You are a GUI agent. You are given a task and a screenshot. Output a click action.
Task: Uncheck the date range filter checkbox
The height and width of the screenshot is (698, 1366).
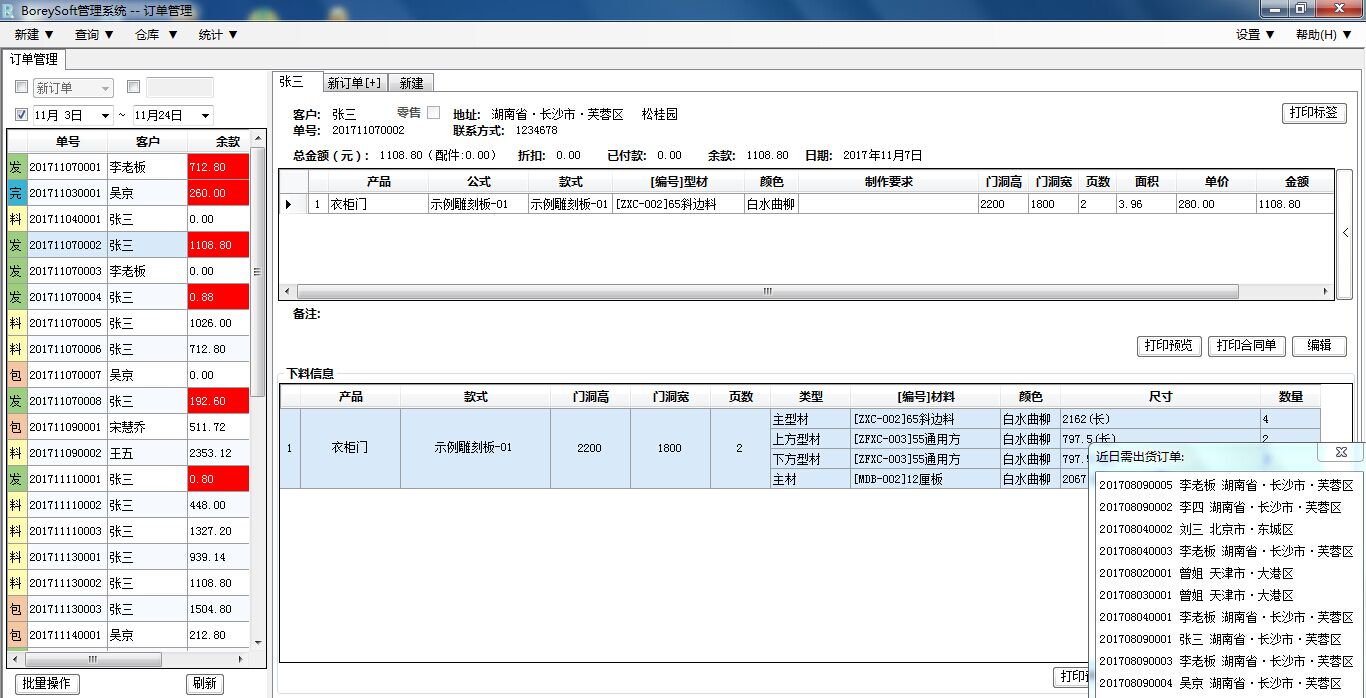(x=22, y=115)
